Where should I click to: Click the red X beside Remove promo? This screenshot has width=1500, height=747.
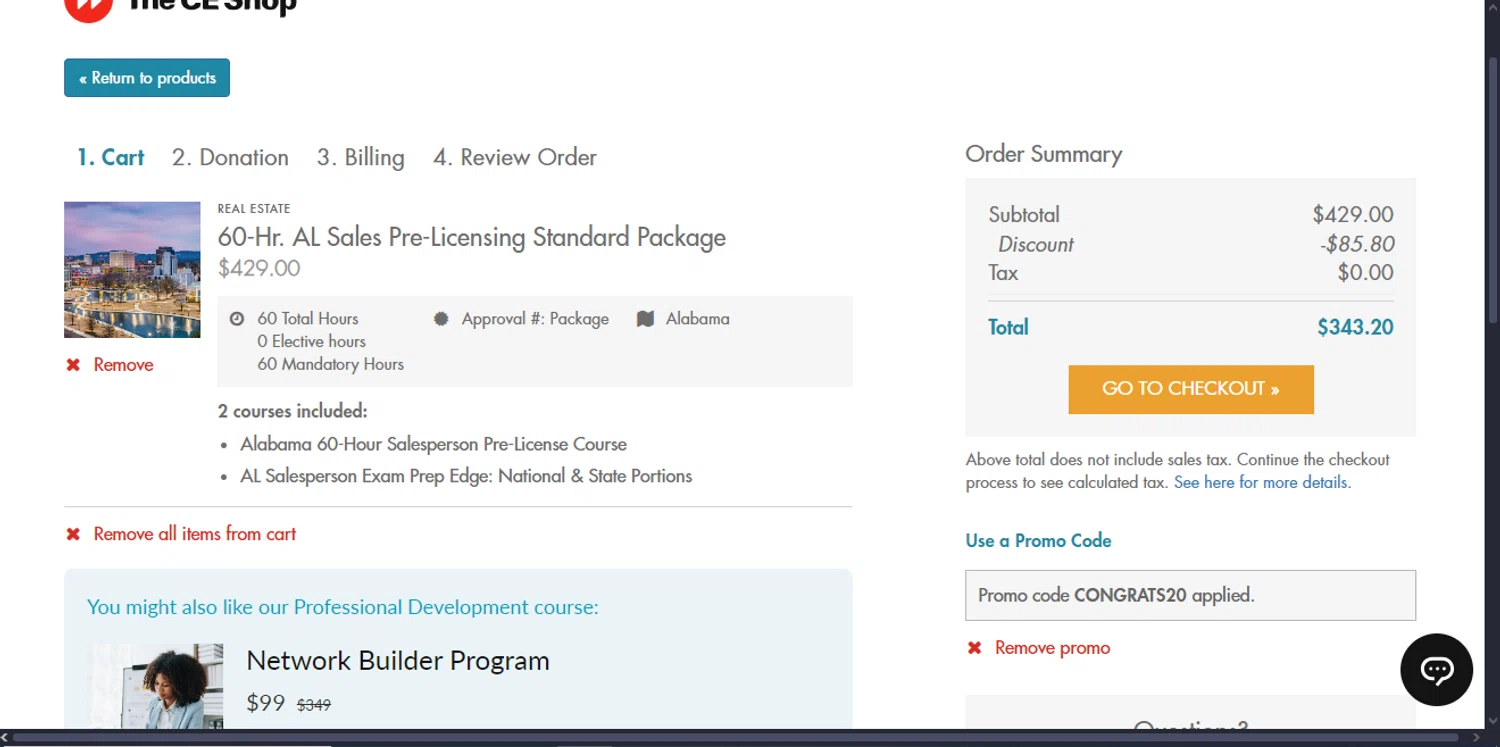[974, 648]
